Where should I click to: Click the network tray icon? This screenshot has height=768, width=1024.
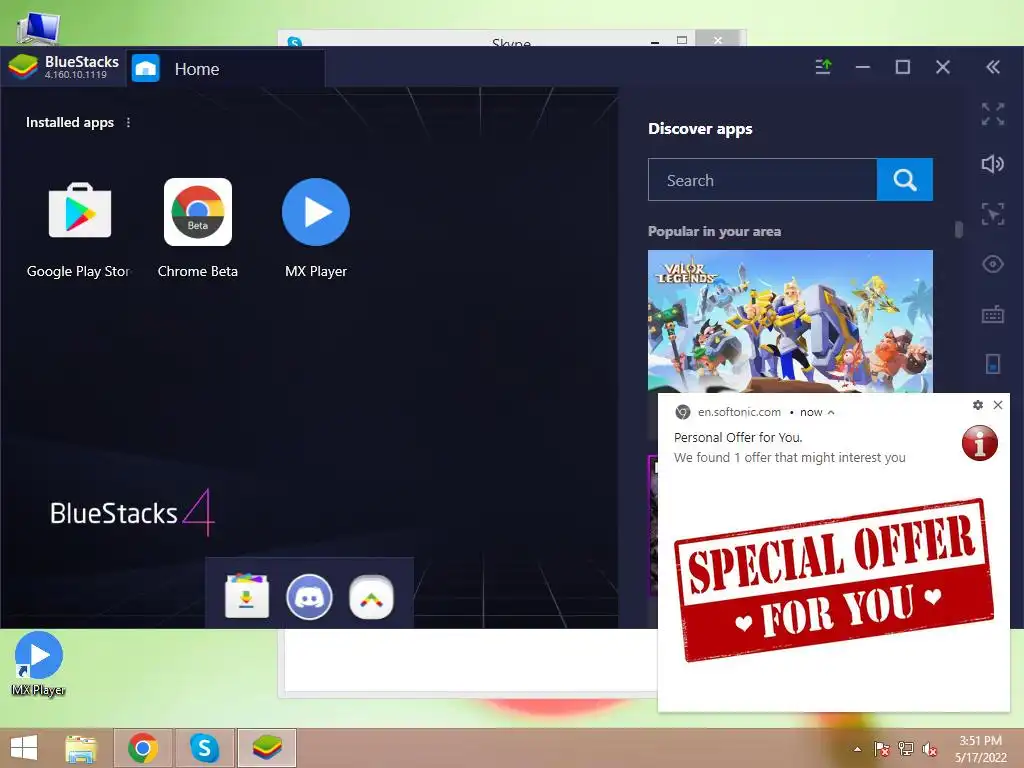[x=906, y=749]
